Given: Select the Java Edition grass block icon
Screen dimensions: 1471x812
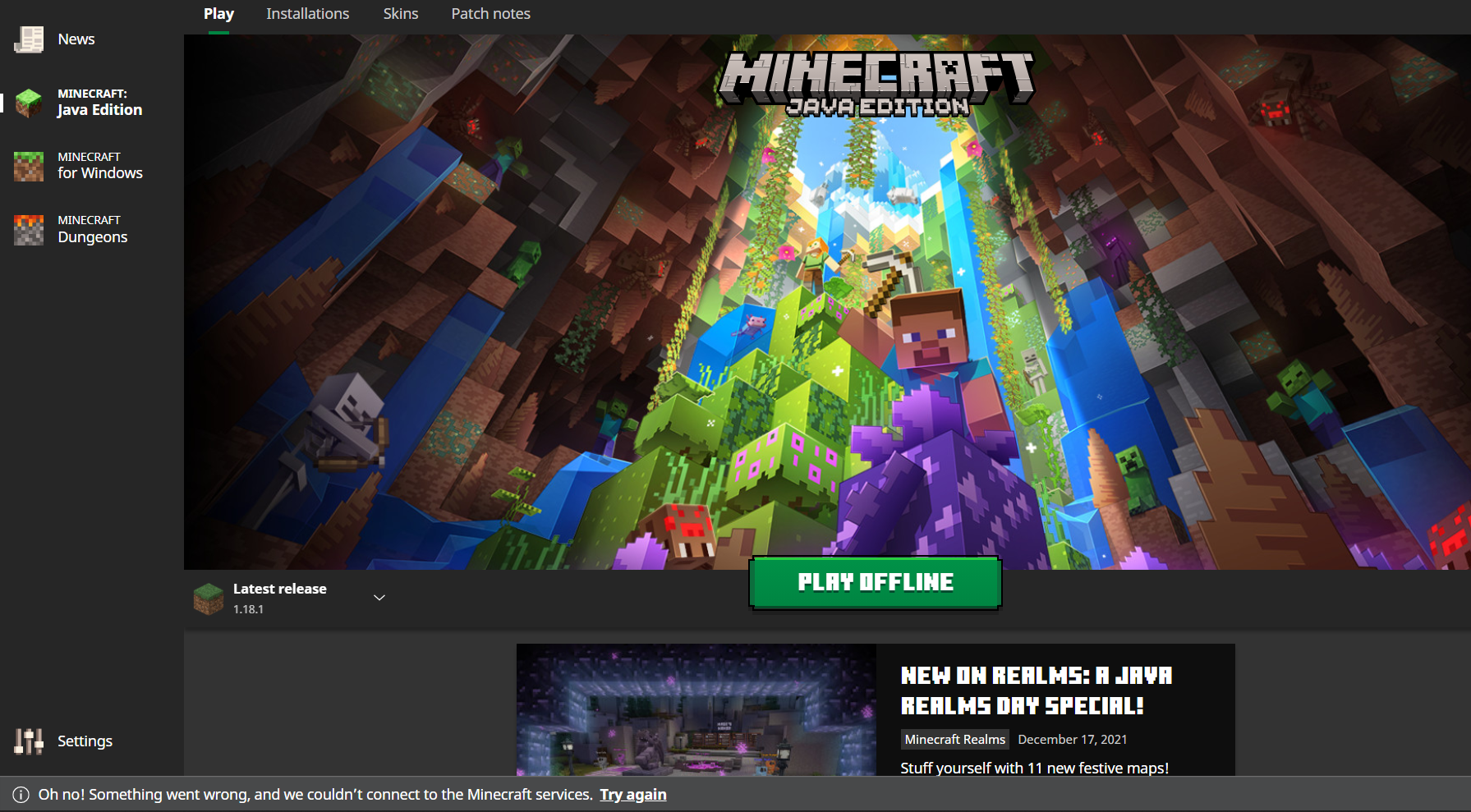Looking at the screenshot, I should tap(29, 103).
